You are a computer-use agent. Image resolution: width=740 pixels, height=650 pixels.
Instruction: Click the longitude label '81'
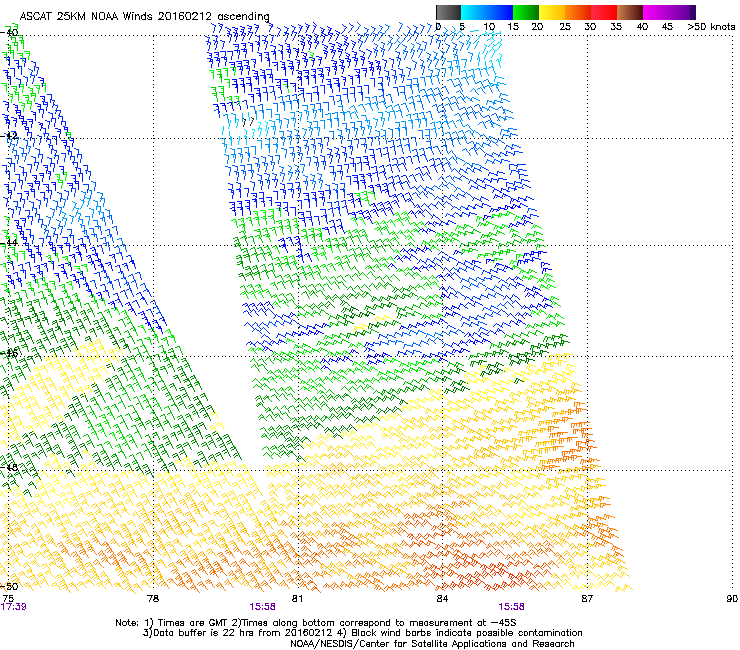[x=297, y=599]
